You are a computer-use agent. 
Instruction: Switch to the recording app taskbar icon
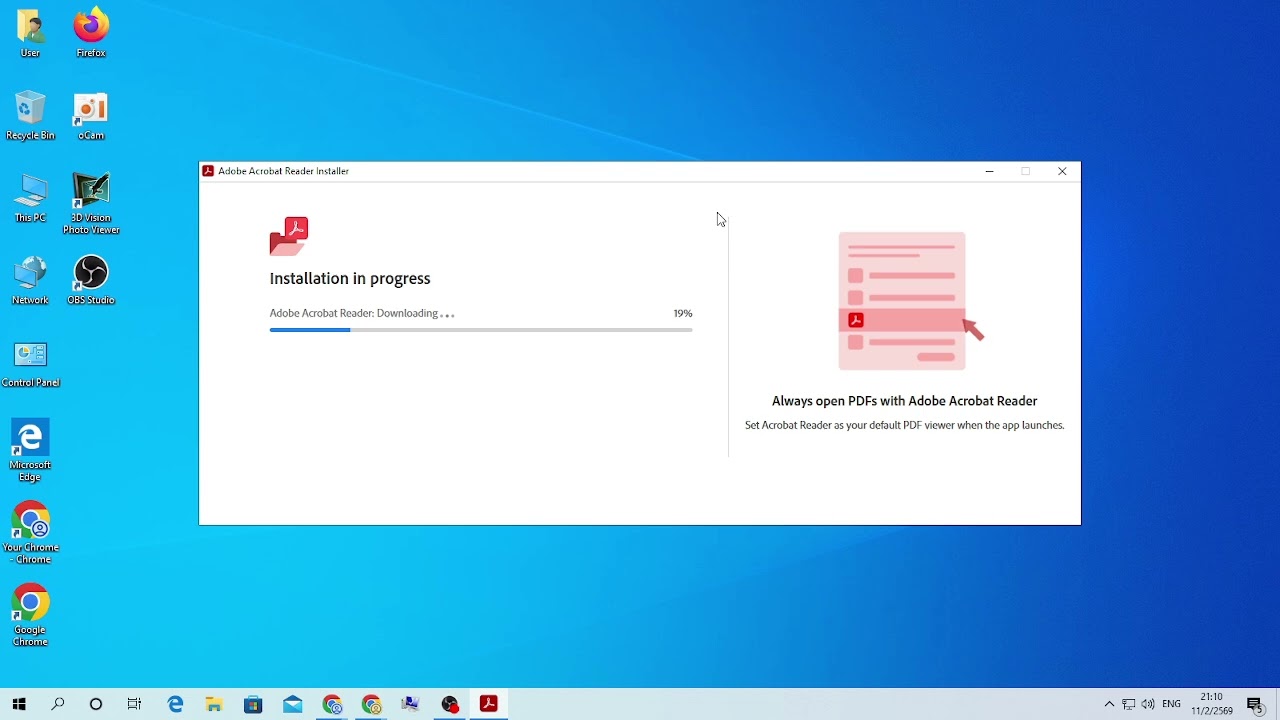(x=450, y=704)
